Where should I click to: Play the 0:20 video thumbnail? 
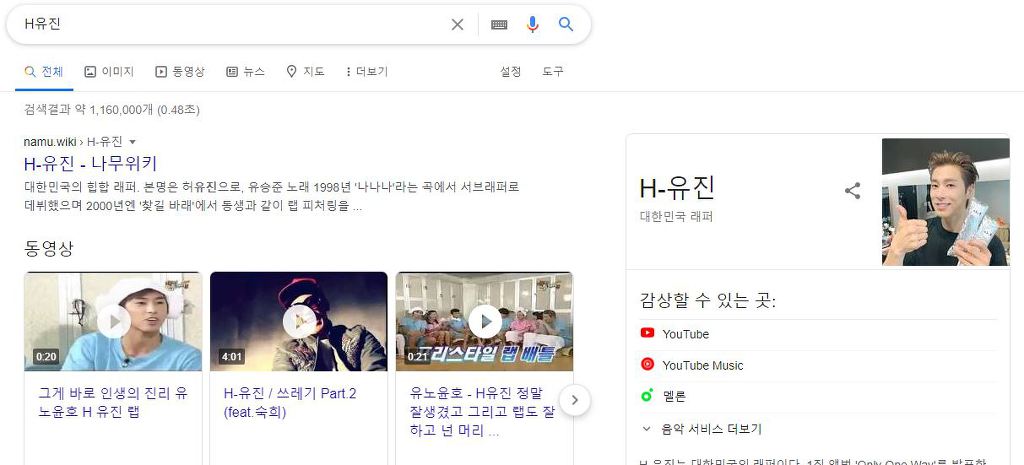[x=114, y=321]
